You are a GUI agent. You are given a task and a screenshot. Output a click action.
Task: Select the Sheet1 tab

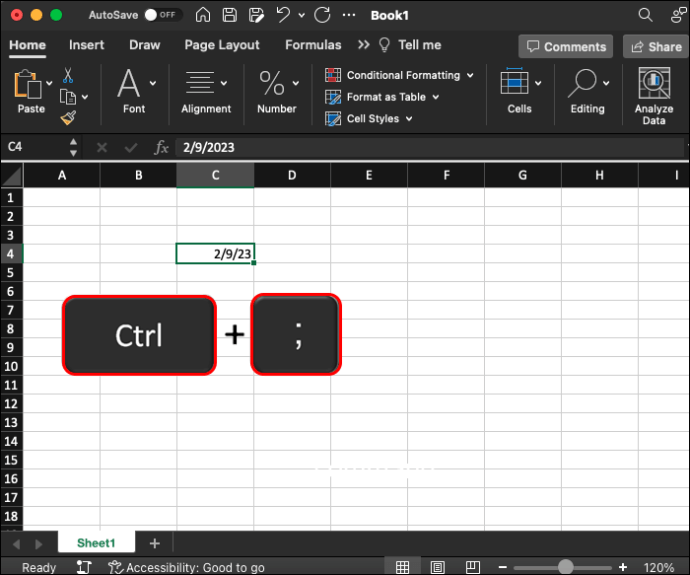point(96,543)
